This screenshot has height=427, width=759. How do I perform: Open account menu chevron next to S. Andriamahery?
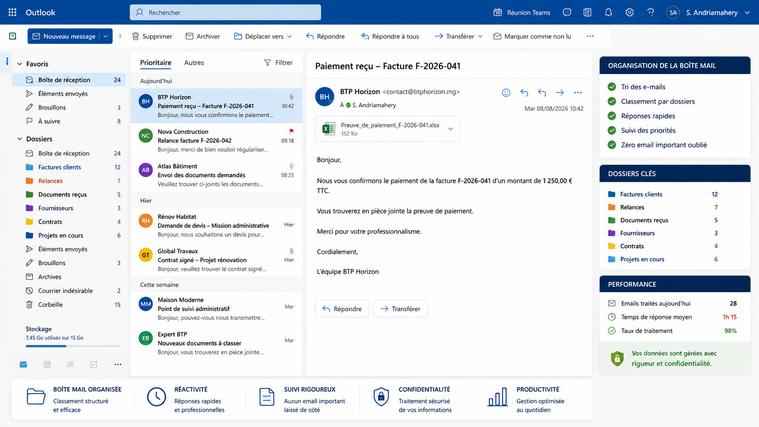[747, 13]
